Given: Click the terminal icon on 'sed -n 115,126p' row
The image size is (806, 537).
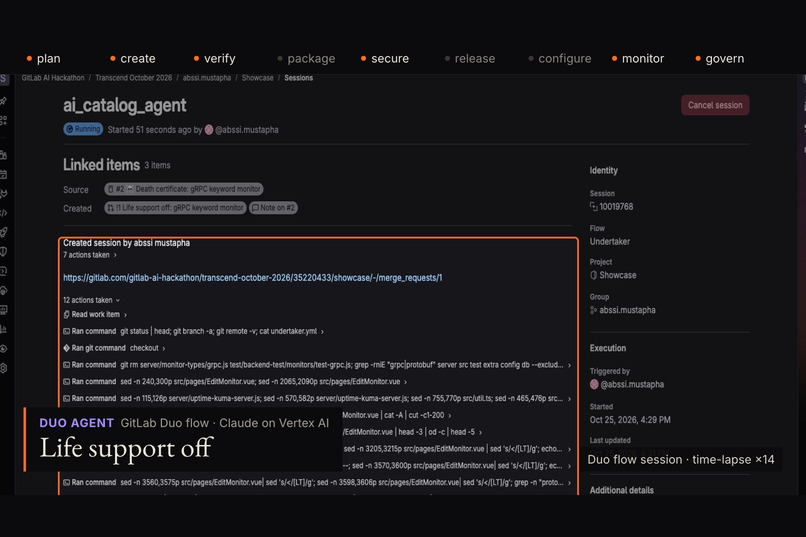Looking at the screenshot, I should pos(66,398).
